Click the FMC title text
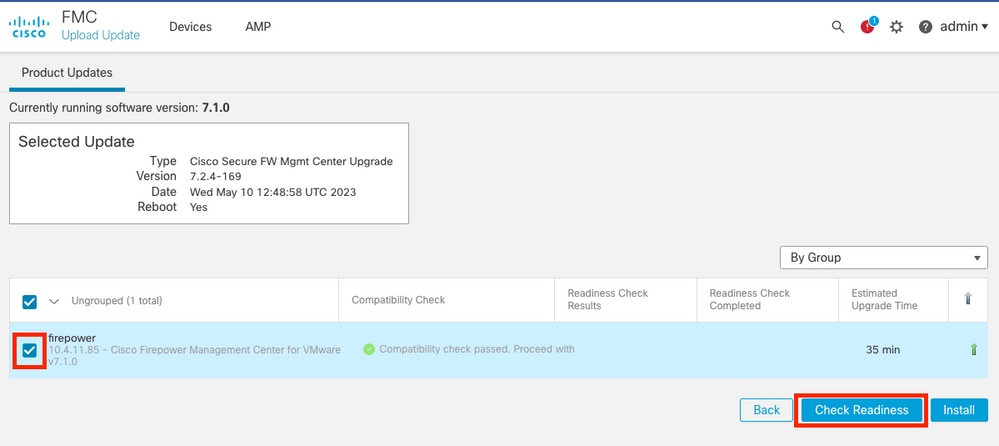Image resolution: width=999 pixels, height=446 pixels. click(x=79, y=16)
